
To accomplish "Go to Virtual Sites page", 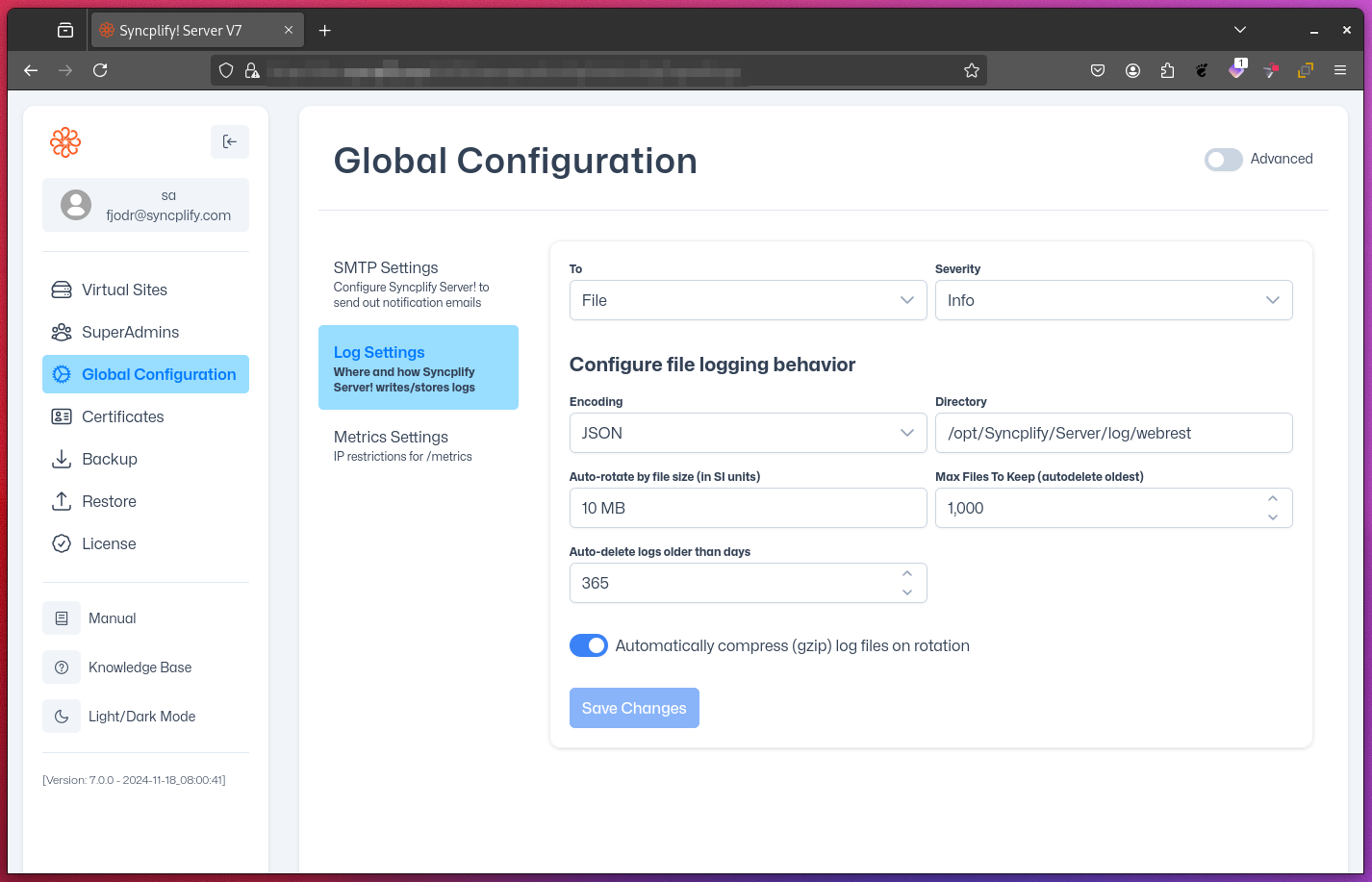I will pyautogui.click(x=145, y=290).
